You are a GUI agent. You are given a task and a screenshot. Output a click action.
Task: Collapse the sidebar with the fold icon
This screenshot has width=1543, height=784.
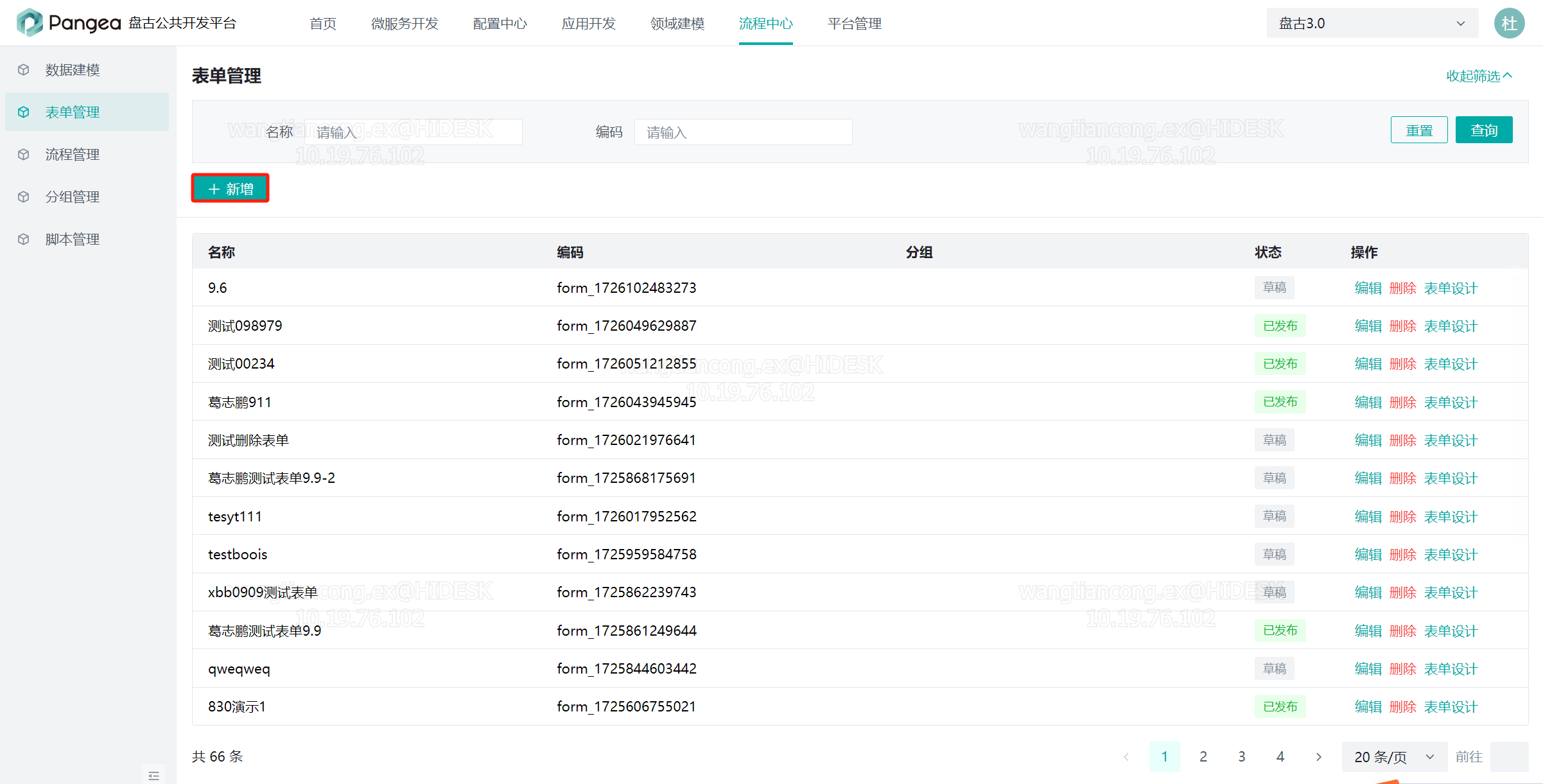pos(154,776)
